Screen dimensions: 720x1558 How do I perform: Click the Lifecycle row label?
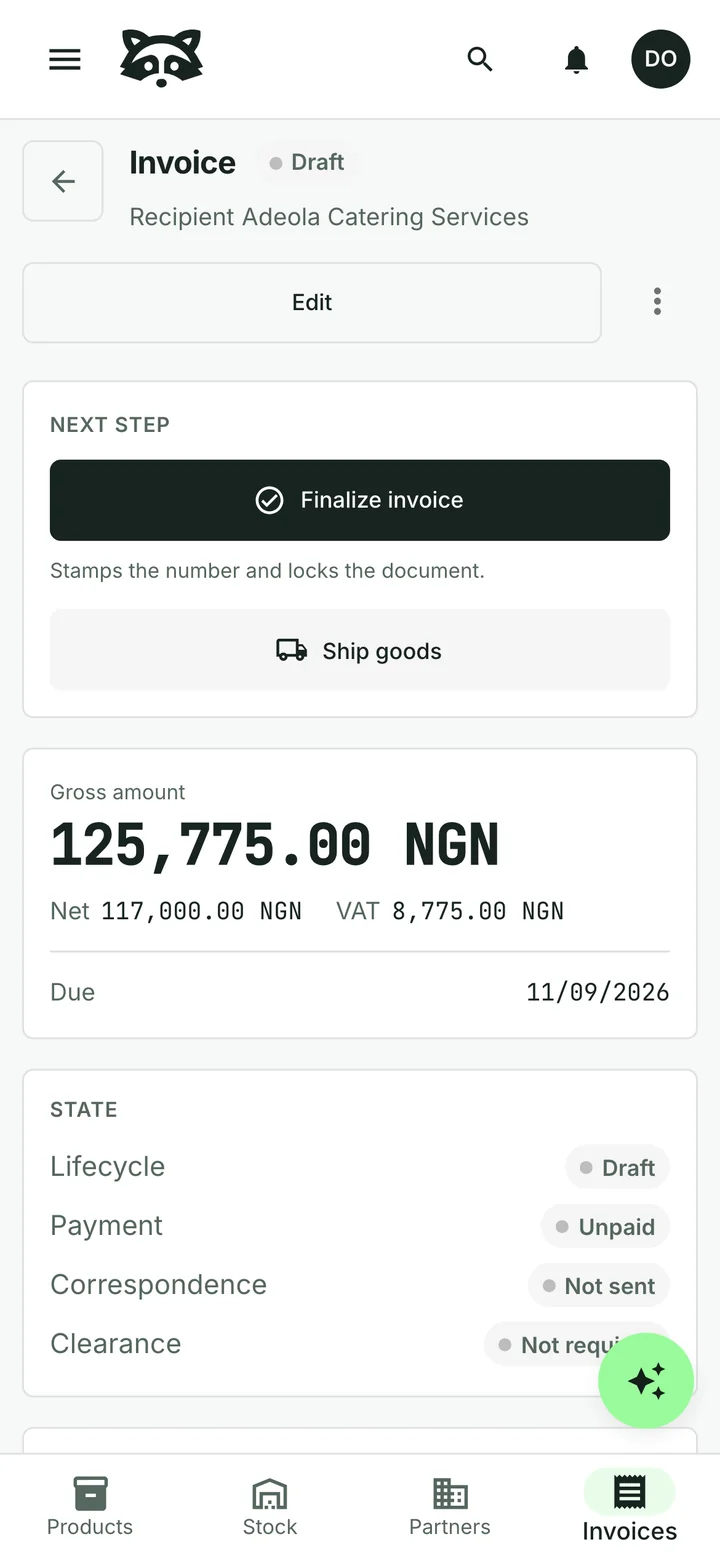point(108,1167)
